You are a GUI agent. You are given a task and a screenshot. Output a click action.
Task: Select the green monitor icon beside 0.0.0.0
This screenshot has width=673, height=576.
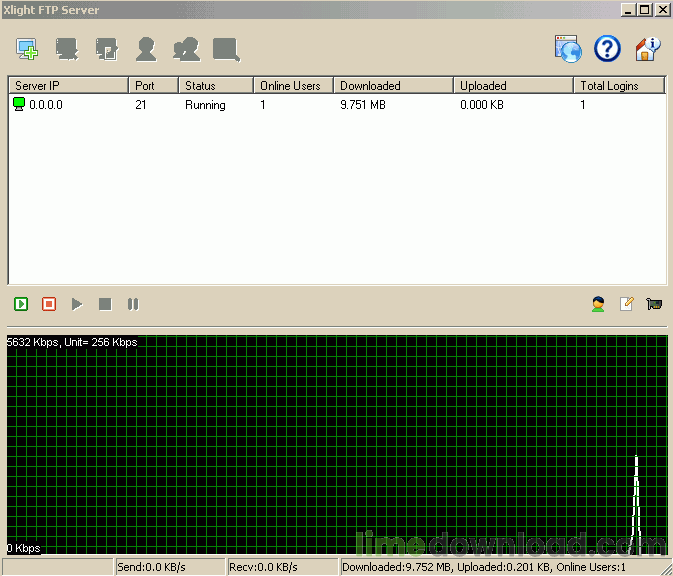tap(19, 104)
